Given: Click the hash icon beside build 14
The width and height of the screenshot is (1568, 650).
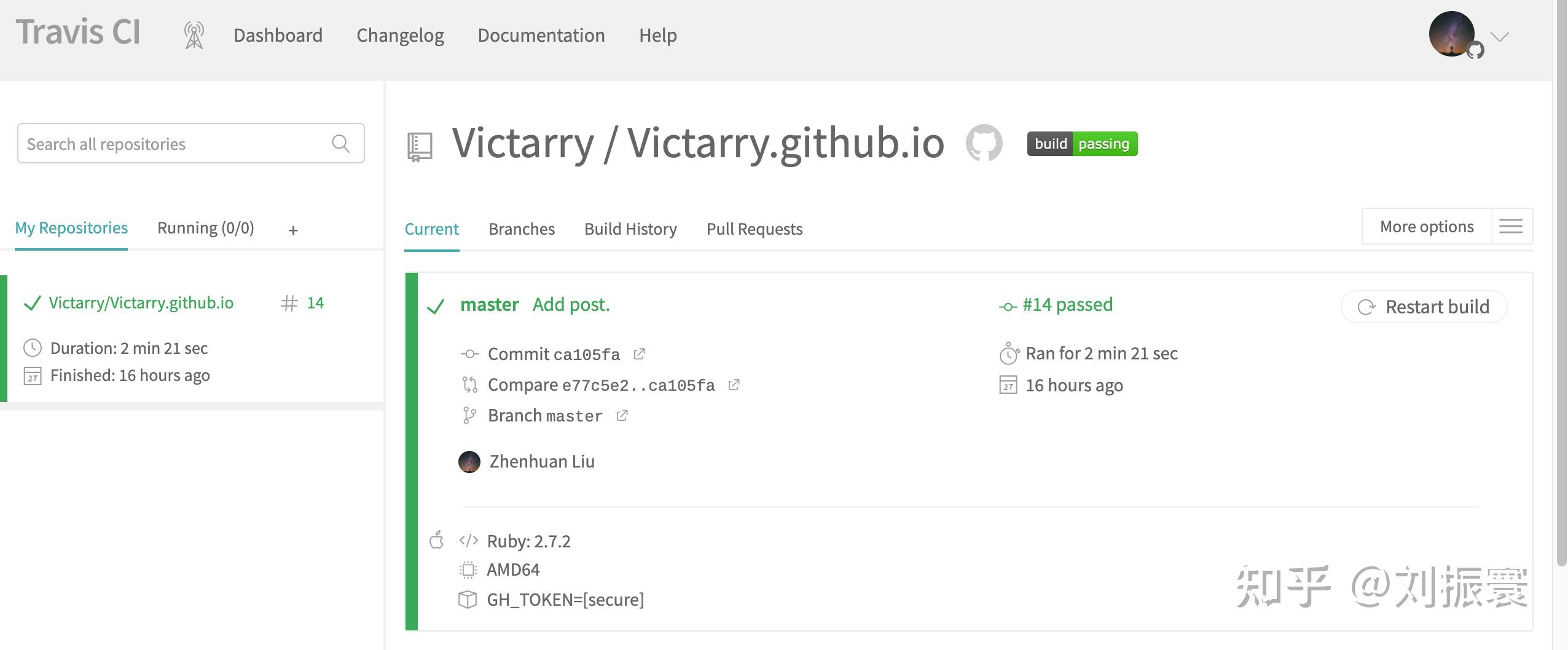Looking at the screenshot, I should coord(289,303).
